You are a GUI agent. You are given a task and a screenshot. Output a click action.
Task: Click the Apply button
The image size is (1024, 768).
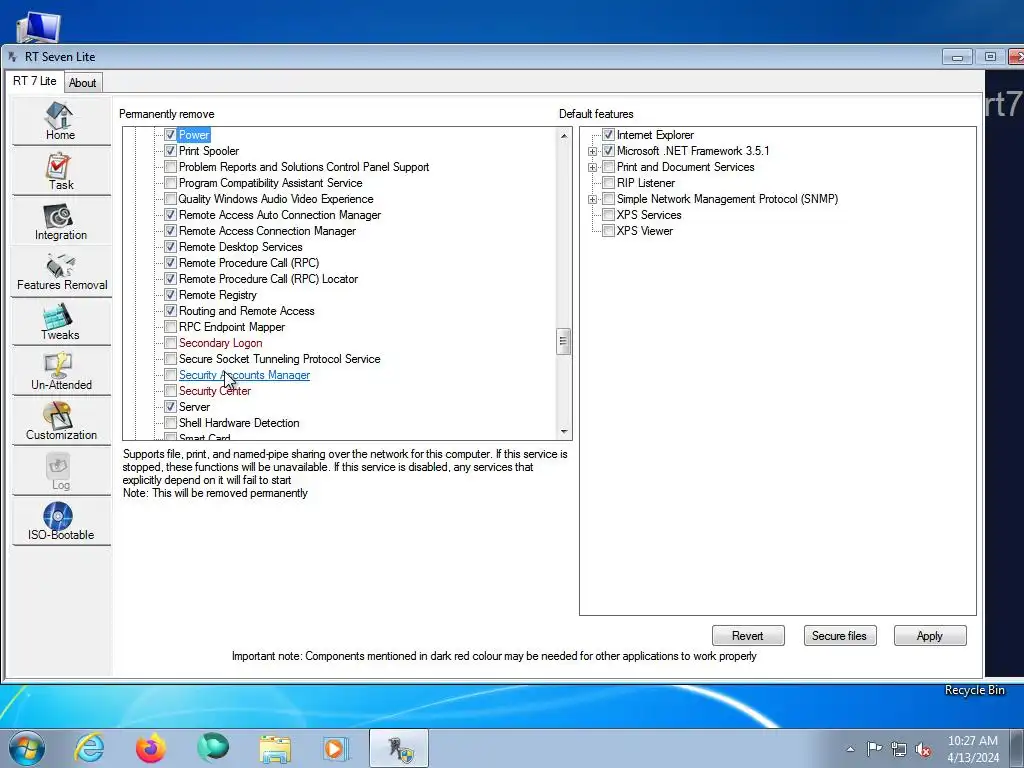(x=929, y=635)
